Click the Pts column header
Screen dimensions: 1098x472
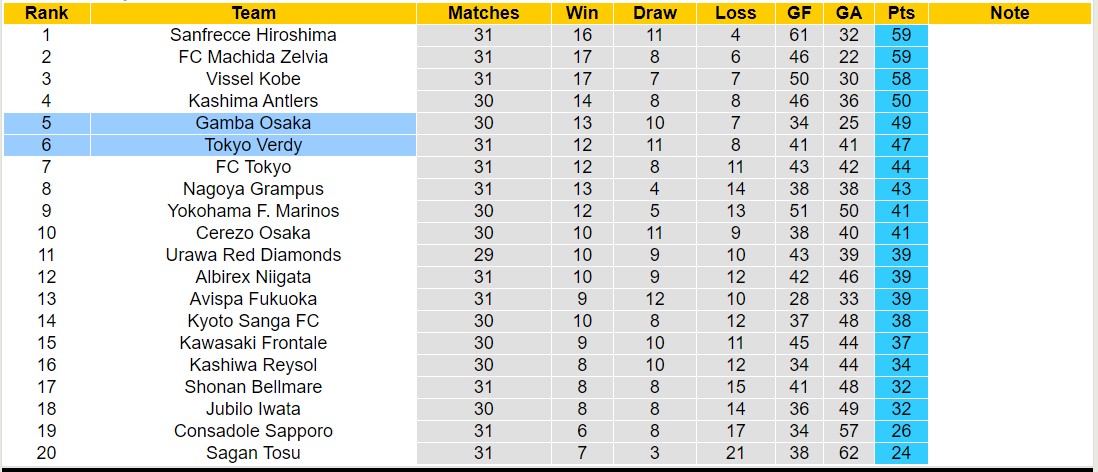(900, 13)
